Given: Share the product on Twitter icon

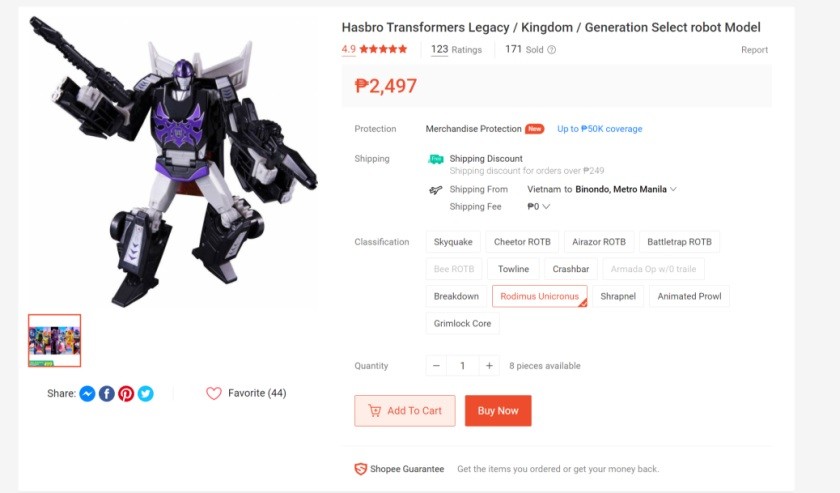Looking at the screenshot, I should pyautogui.click(x=146, y=394).
